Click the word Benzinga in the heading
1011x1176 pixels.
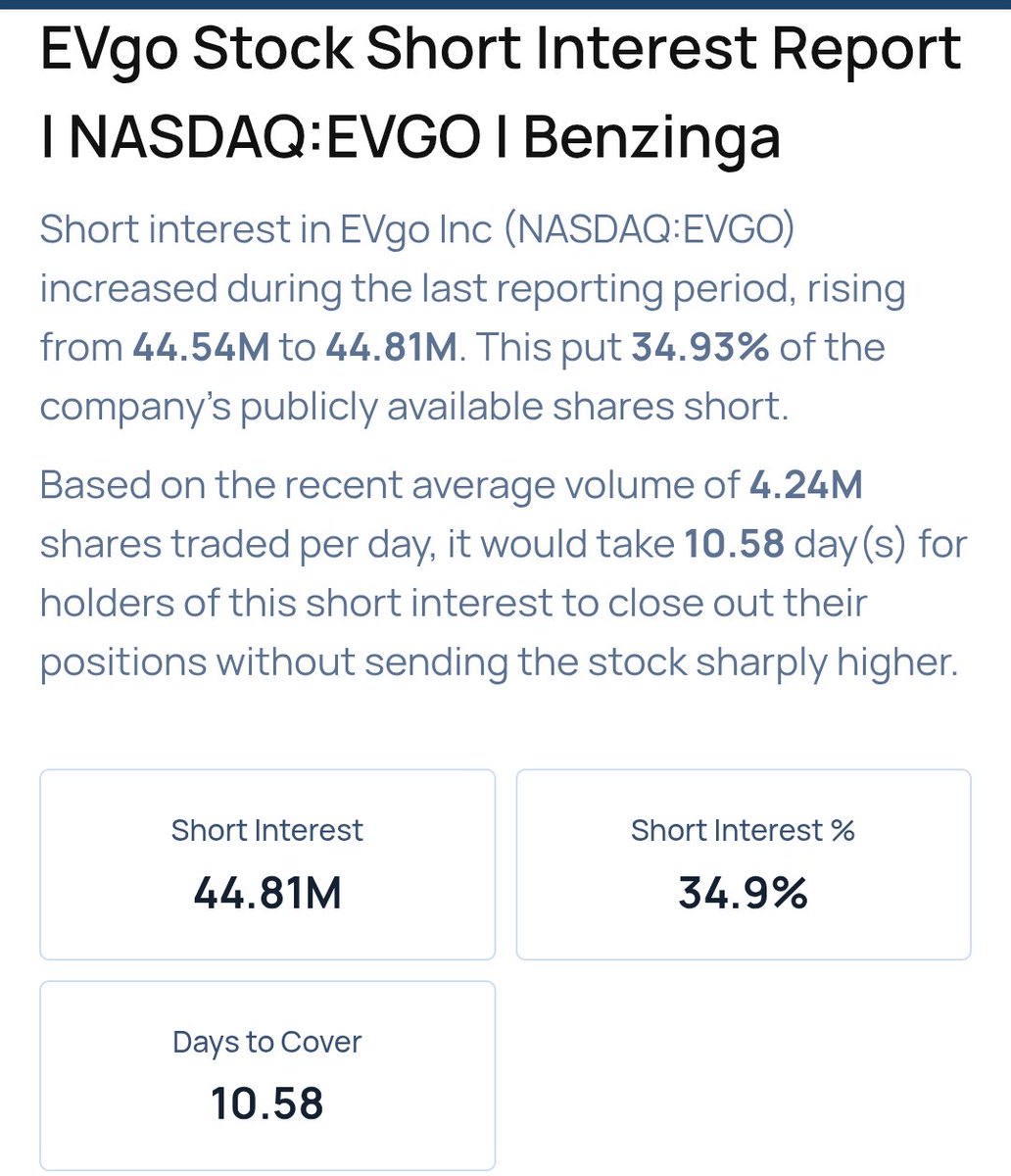tap(651, 139)
